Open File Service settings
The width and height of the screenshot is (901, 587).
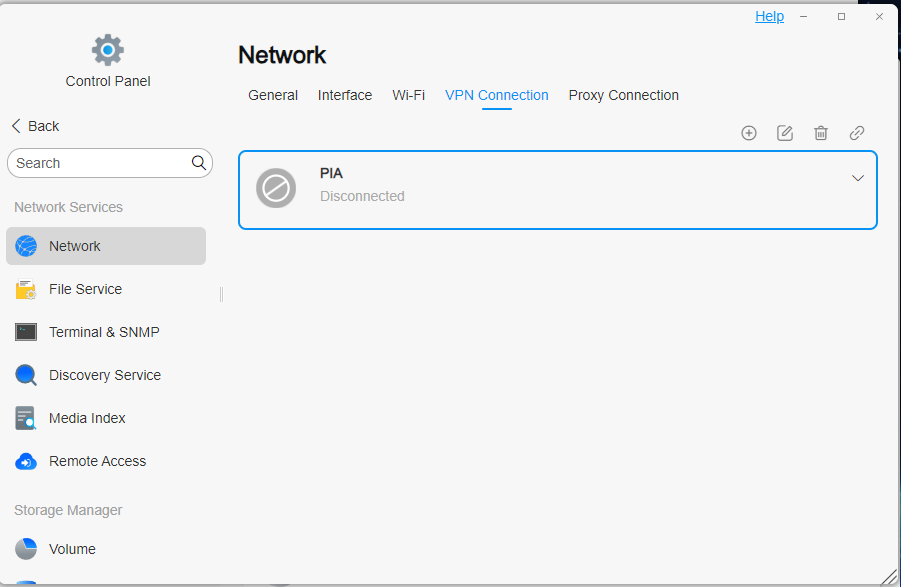pyautogui.click(x=106, y=289)
